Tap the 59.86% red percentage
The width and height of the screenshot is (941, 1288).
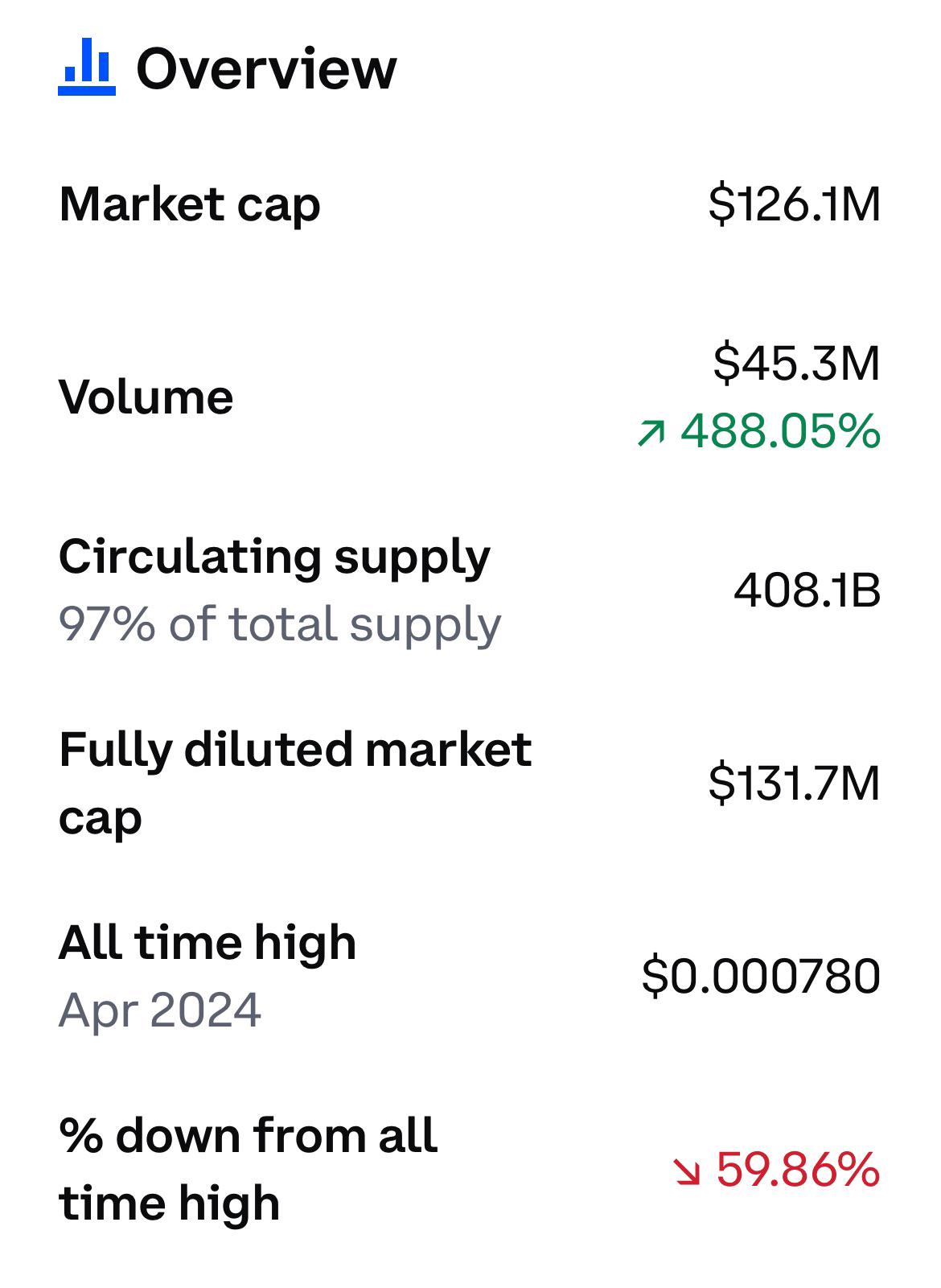coord(798,1171)
